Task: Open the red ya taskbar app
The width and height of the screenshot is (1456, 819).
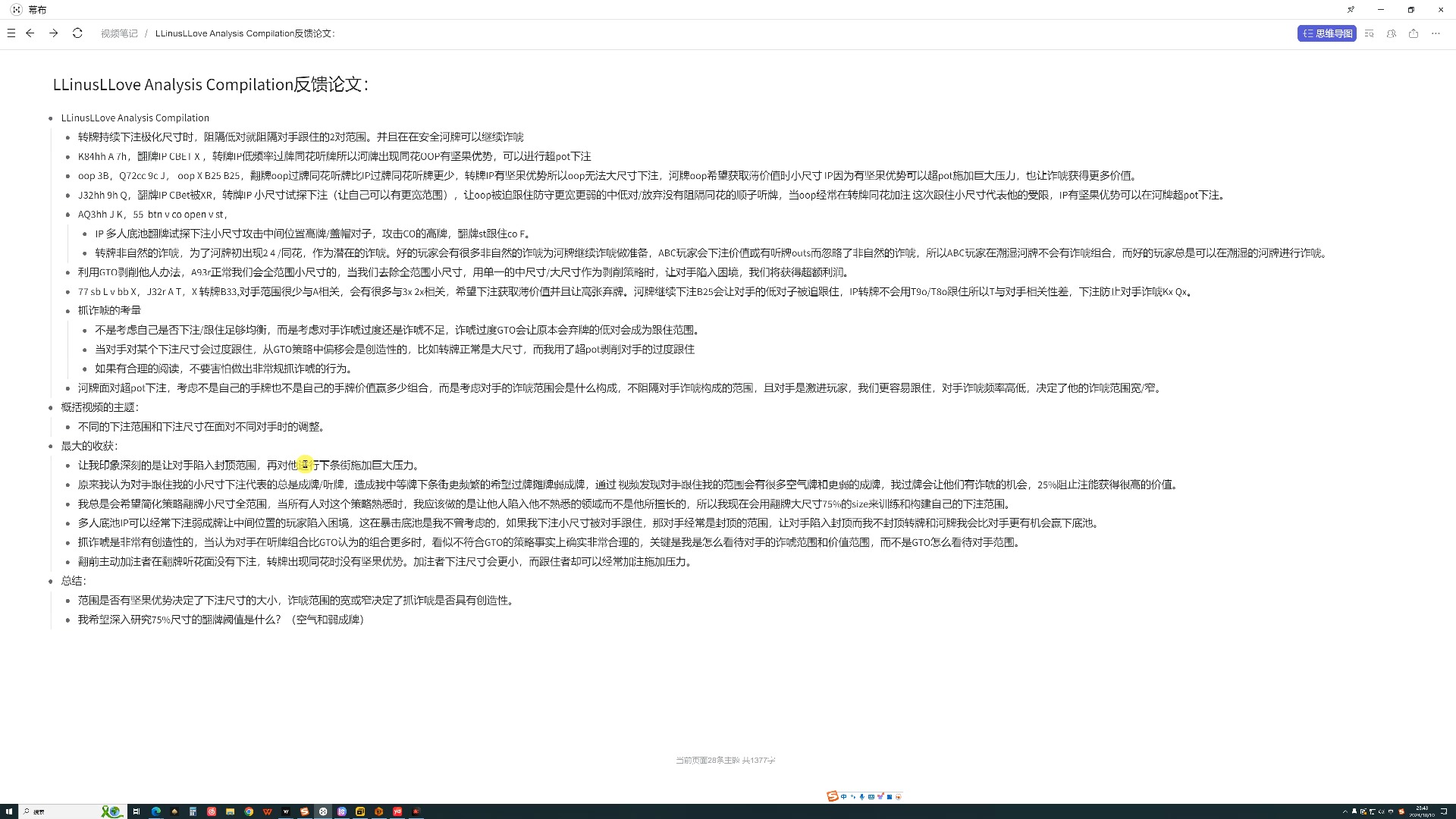Action: [x=397, y=811]
